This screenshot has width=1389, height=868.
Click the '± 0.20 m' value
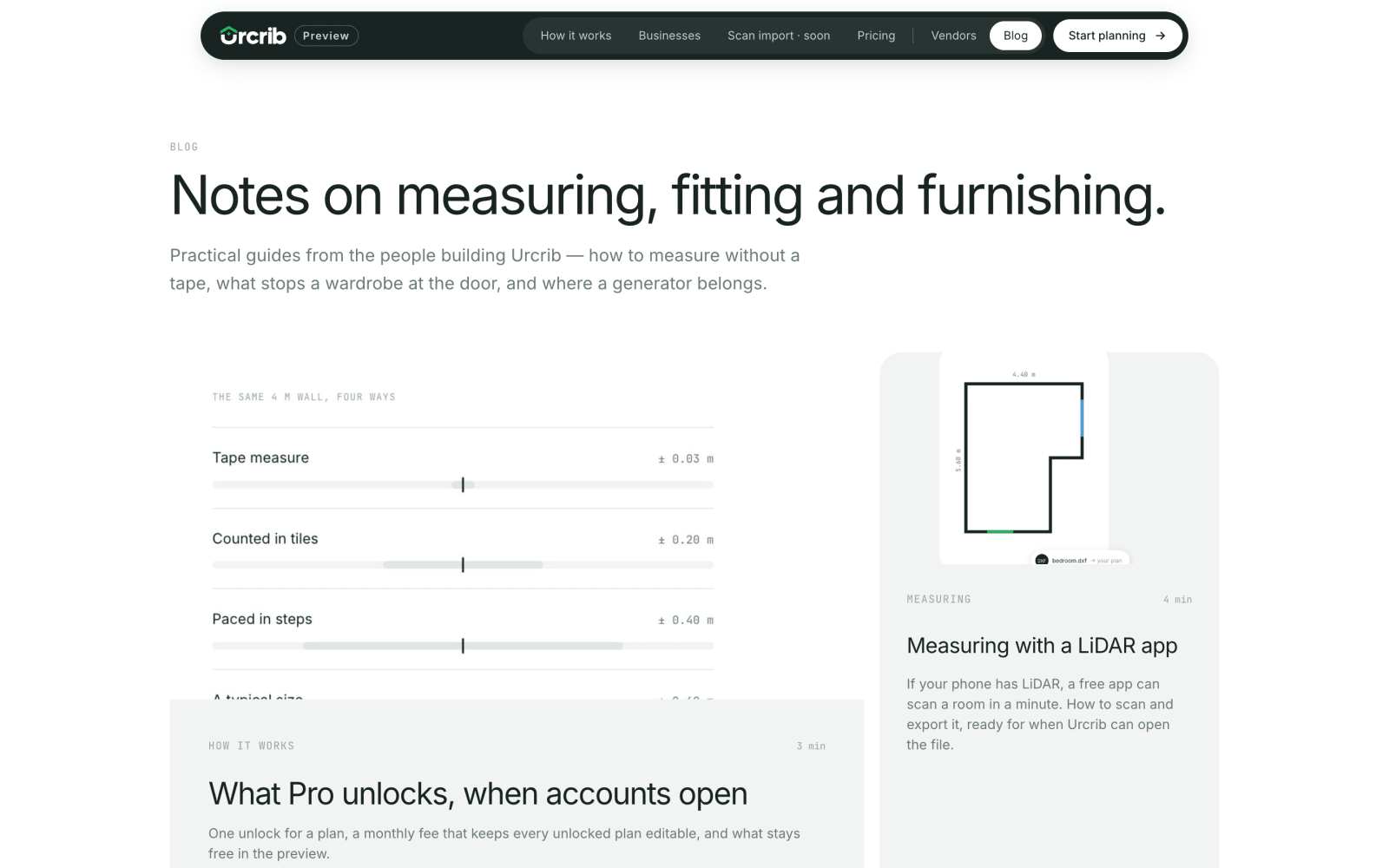(686, 539)
